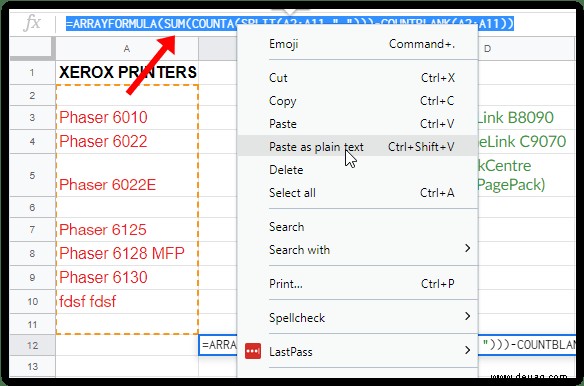The width and height of the screenshot is (584, 386).
Task: Select column A header
Action: point(127,48)
